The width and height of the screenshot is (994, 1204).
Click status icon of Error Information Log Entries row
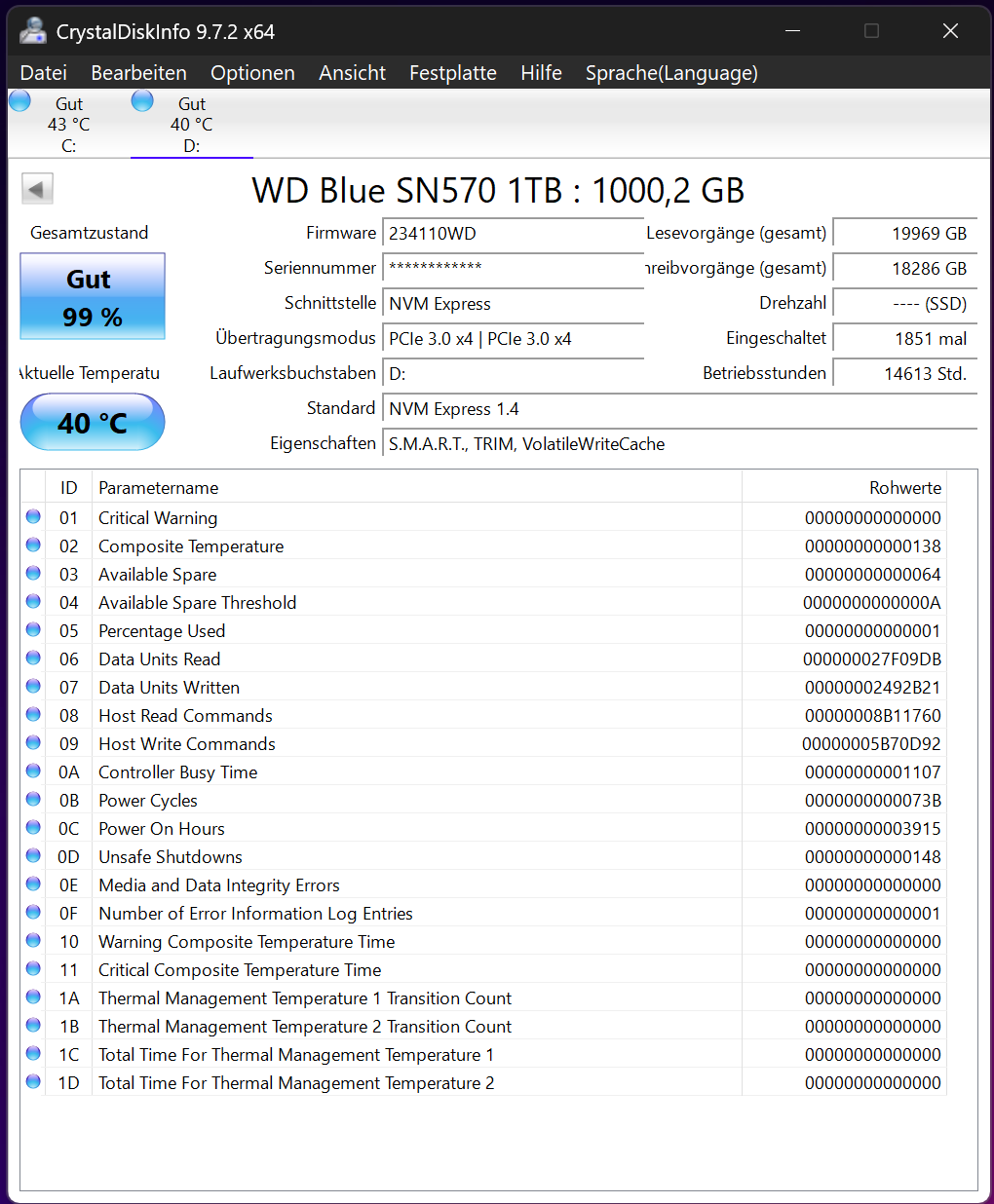(33, 912)
